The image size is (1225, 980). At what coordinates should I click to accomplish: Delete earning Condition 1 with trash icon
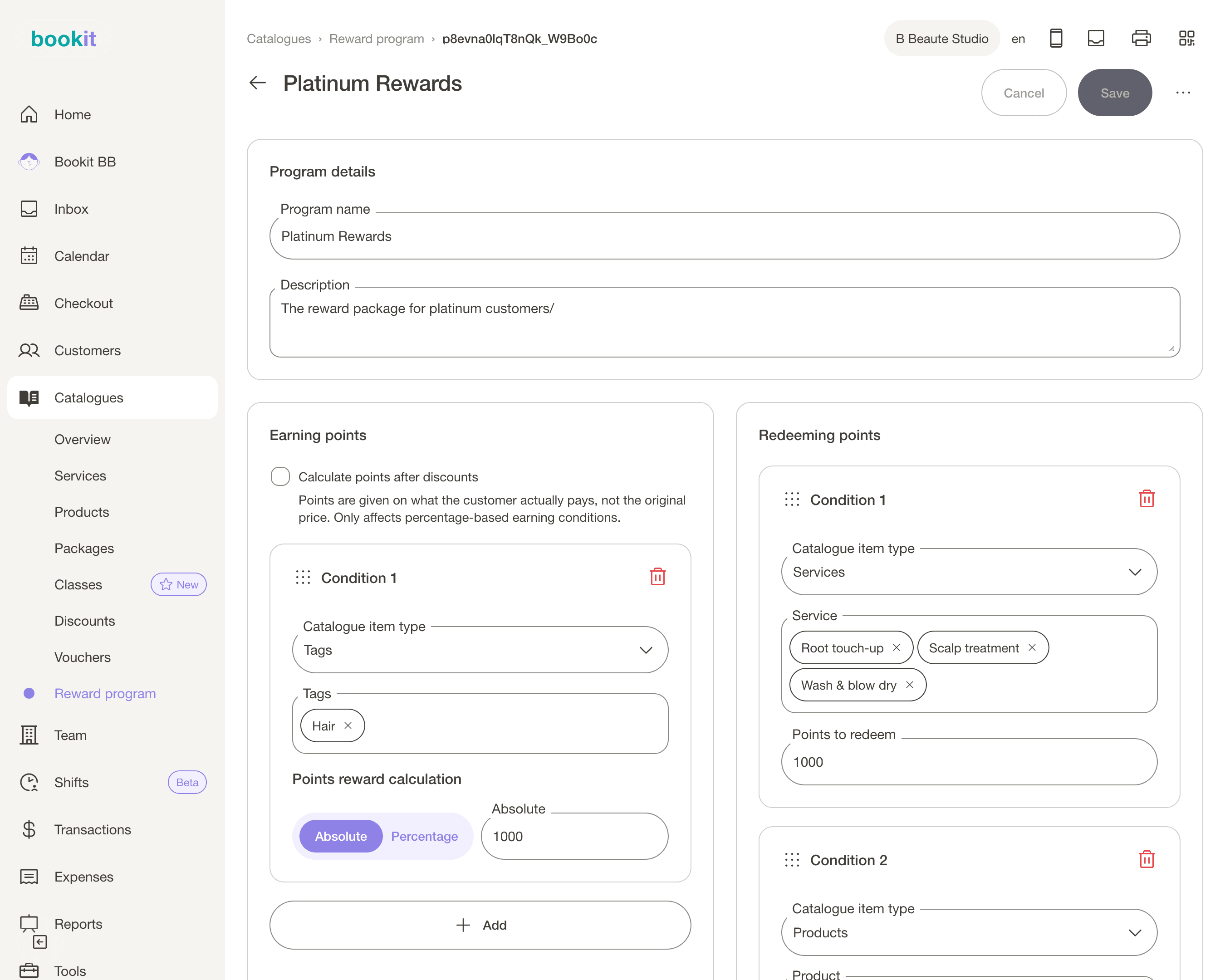[x=657, y=577]
